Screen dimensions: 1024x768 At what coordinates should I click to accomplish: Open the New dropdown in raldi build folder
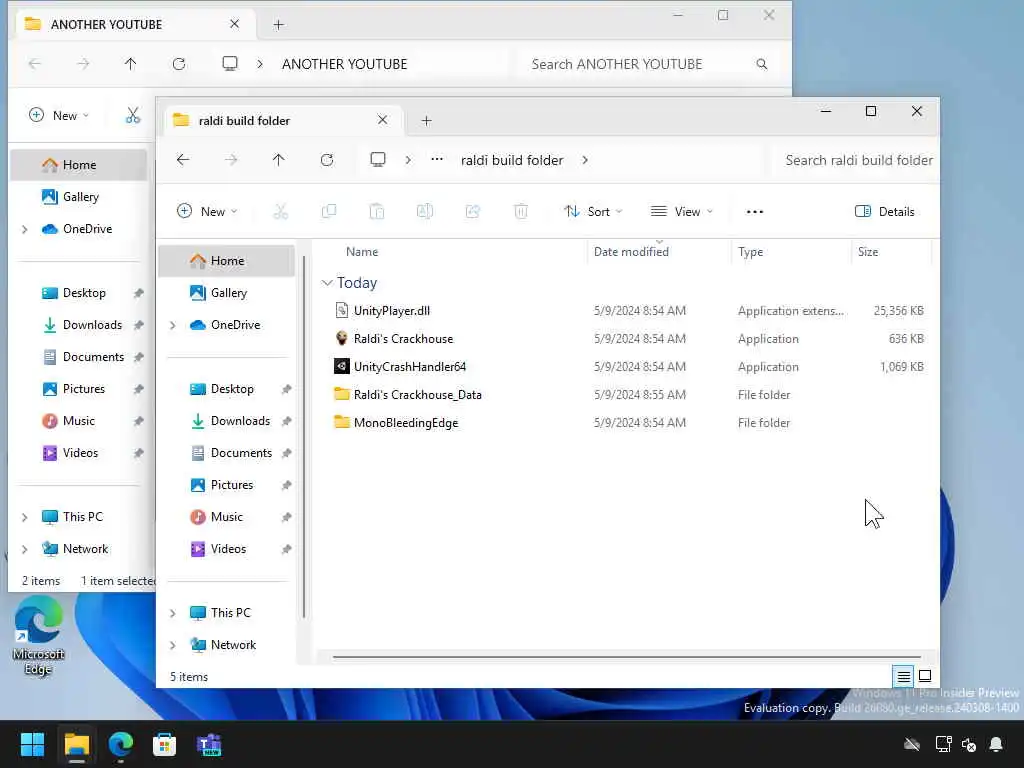point(207,212)
